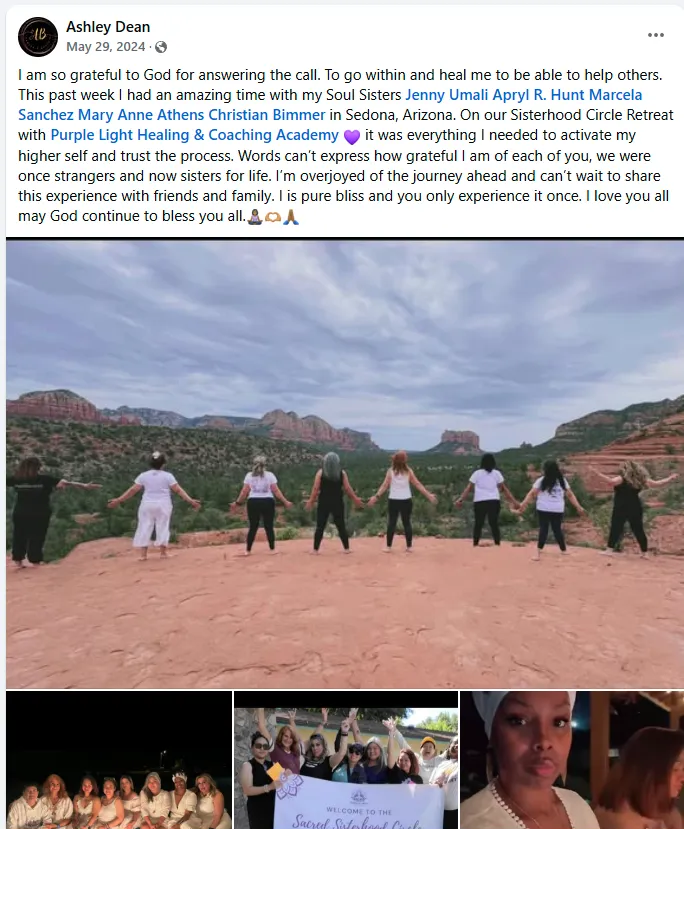Open the Sacred Sisterhood Circle banner photo

pos(346,760)
